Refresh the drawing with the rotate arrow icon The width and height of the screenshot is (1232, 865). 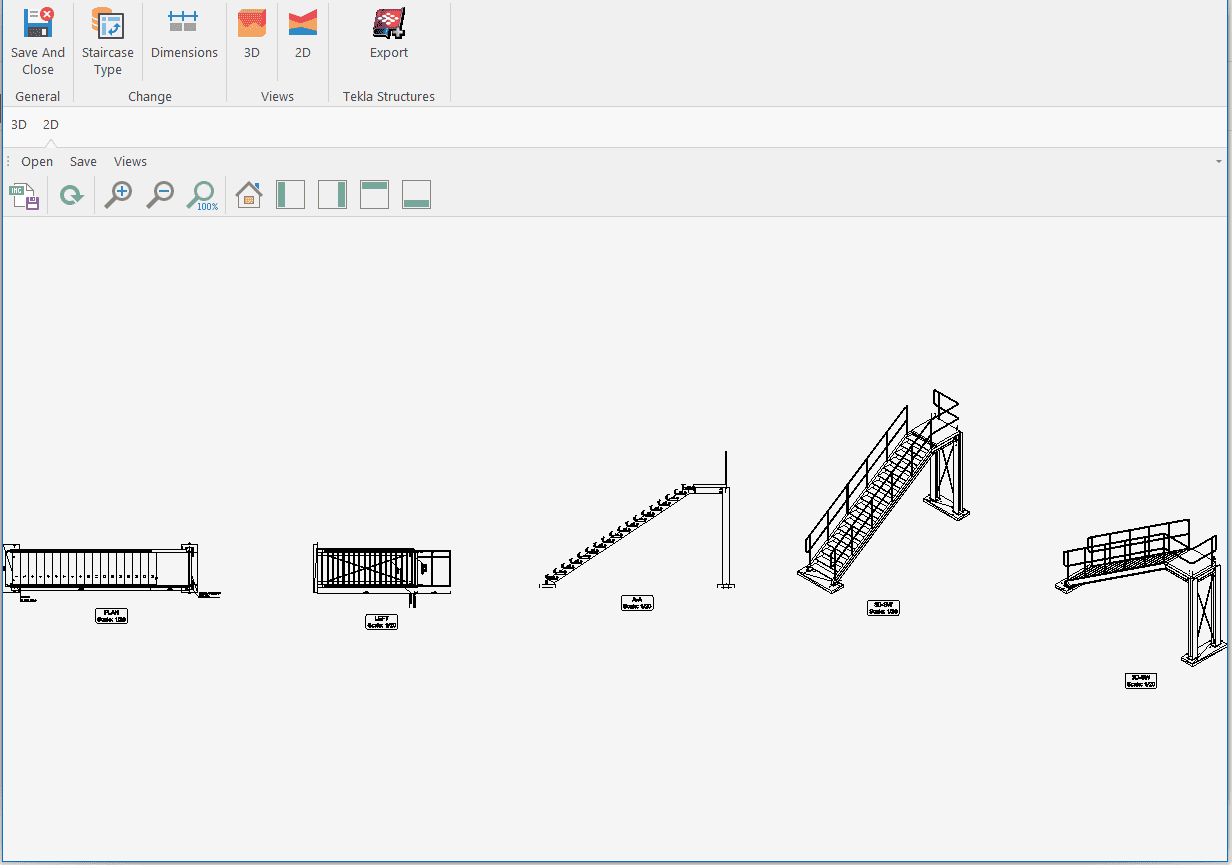(71, 195)
